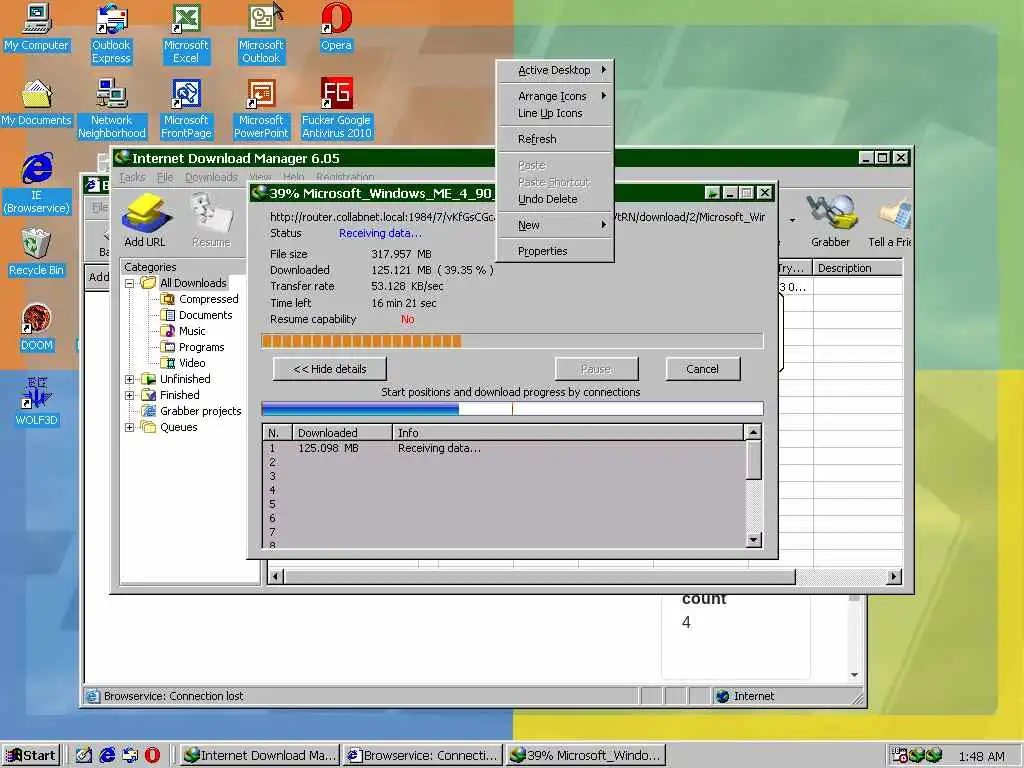
Task: Launch Outlook Express from desktop
Action: 111,33
